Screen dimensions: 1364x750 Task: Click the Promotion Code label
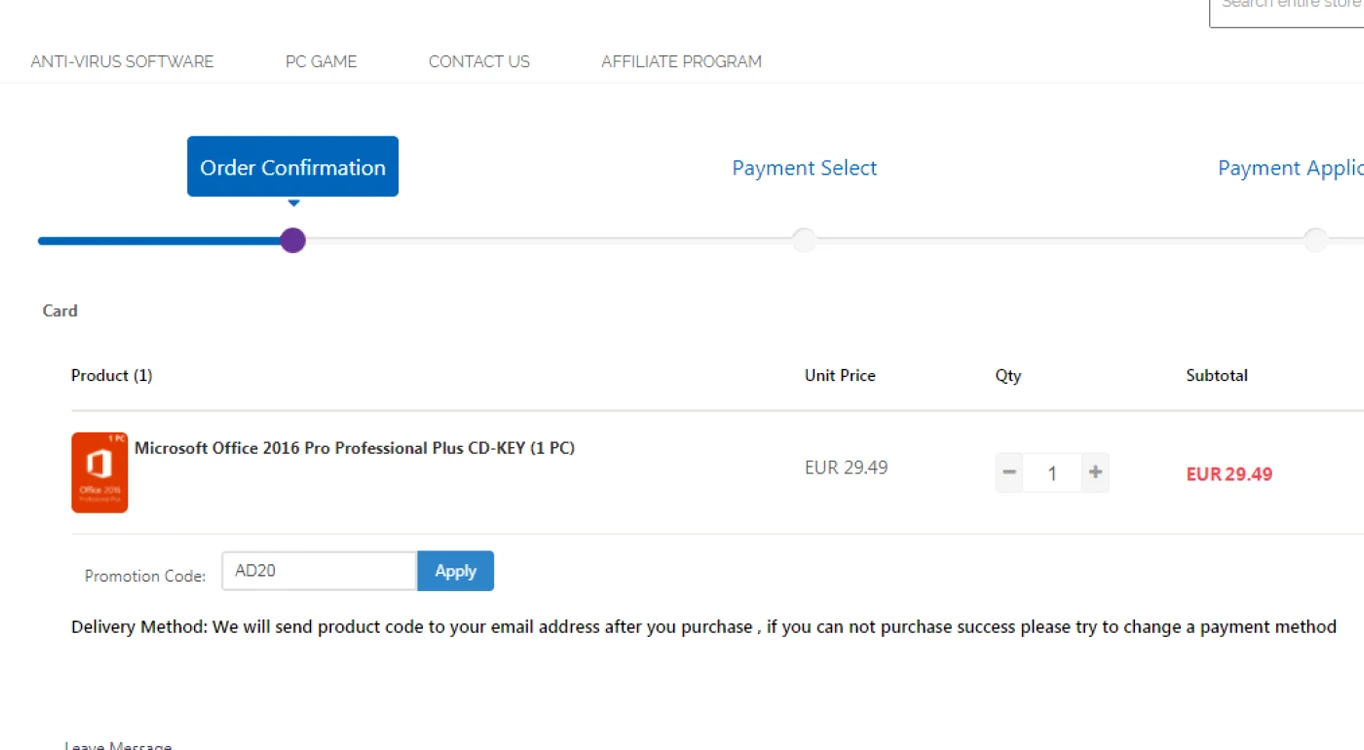(x=145, y=576)
